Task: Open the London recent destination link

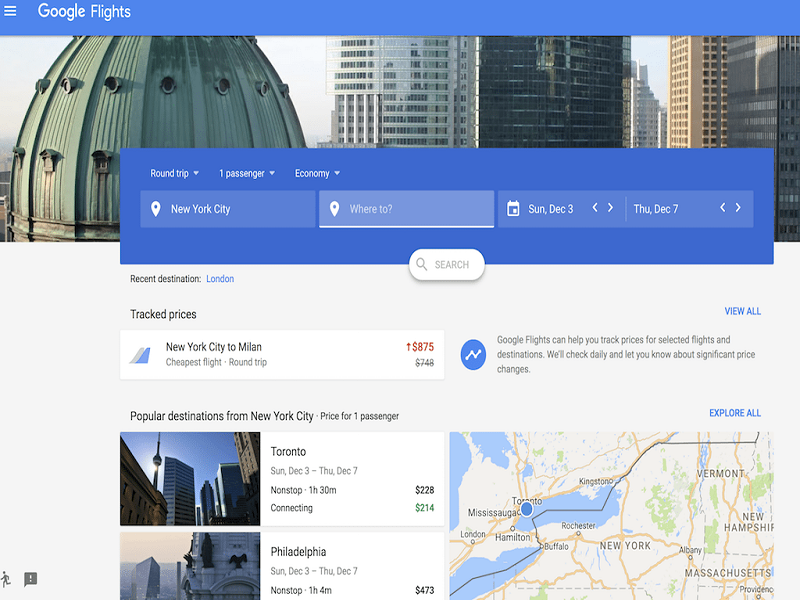Action: 220,279
